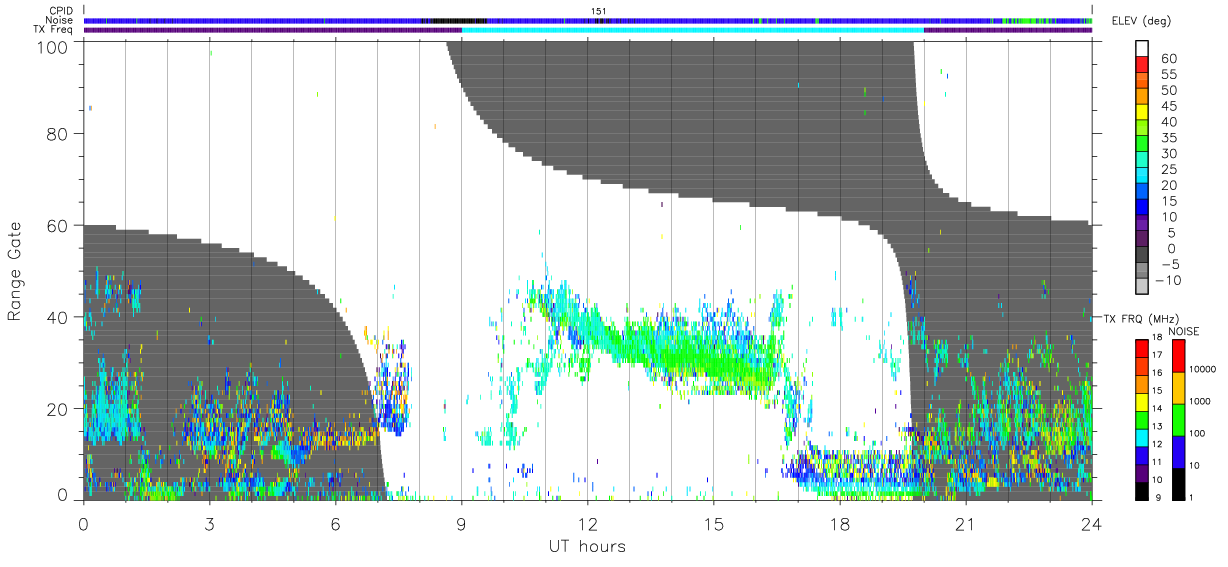Screen dimensions: 1228x567
Task: Click the red segment of the noise colorbar
Action: pyautogui.click(x=1177, y=356)
